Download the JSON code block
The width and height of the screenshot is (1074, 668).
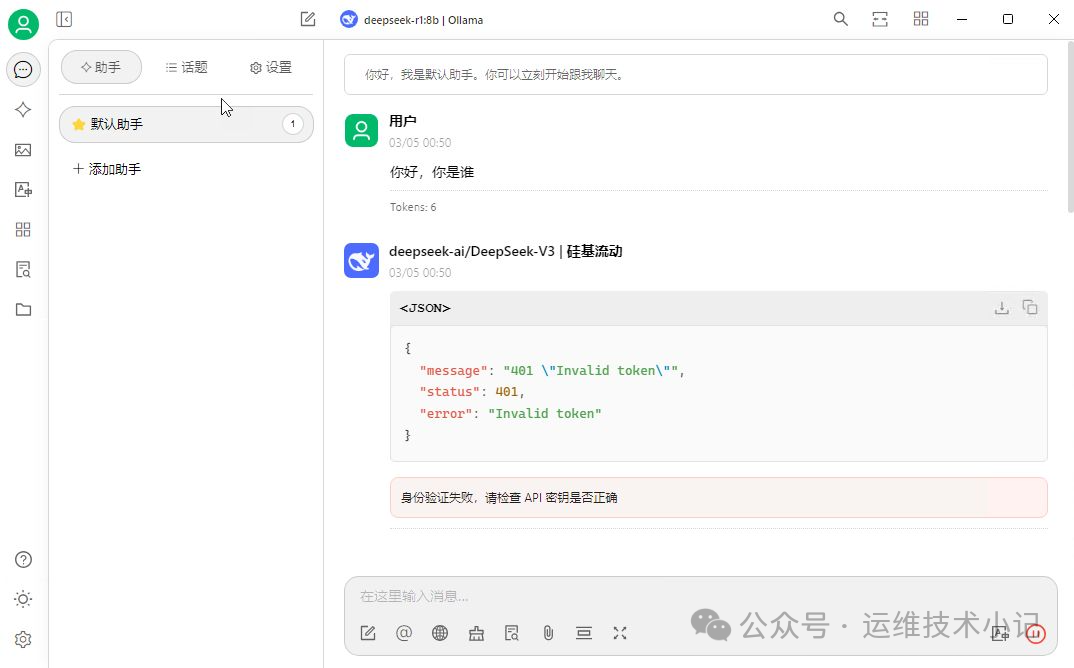(1001, 308)
